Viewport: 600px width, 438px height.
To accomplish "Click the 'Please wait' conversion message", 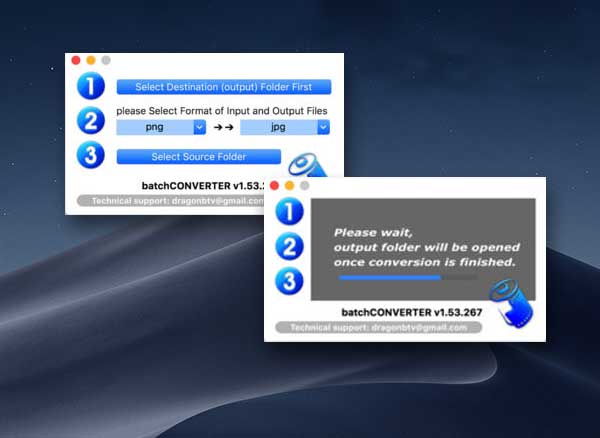I will 426,247.
